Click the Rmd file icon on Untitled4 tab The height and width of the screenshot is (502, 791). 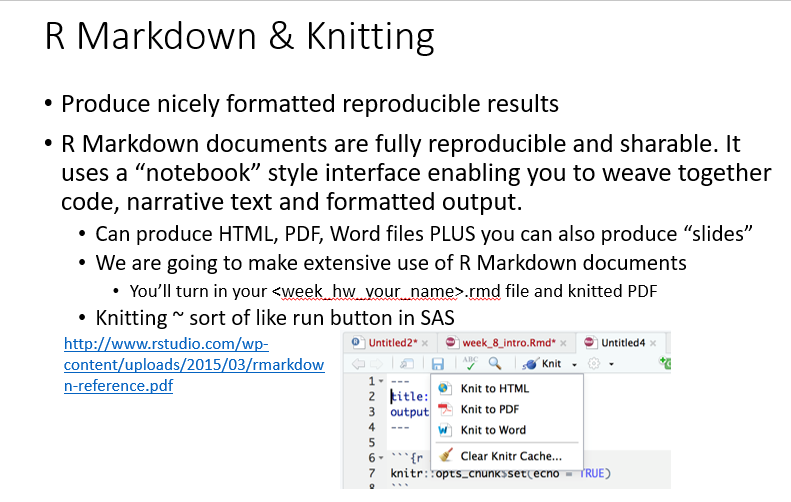(590, 343)
